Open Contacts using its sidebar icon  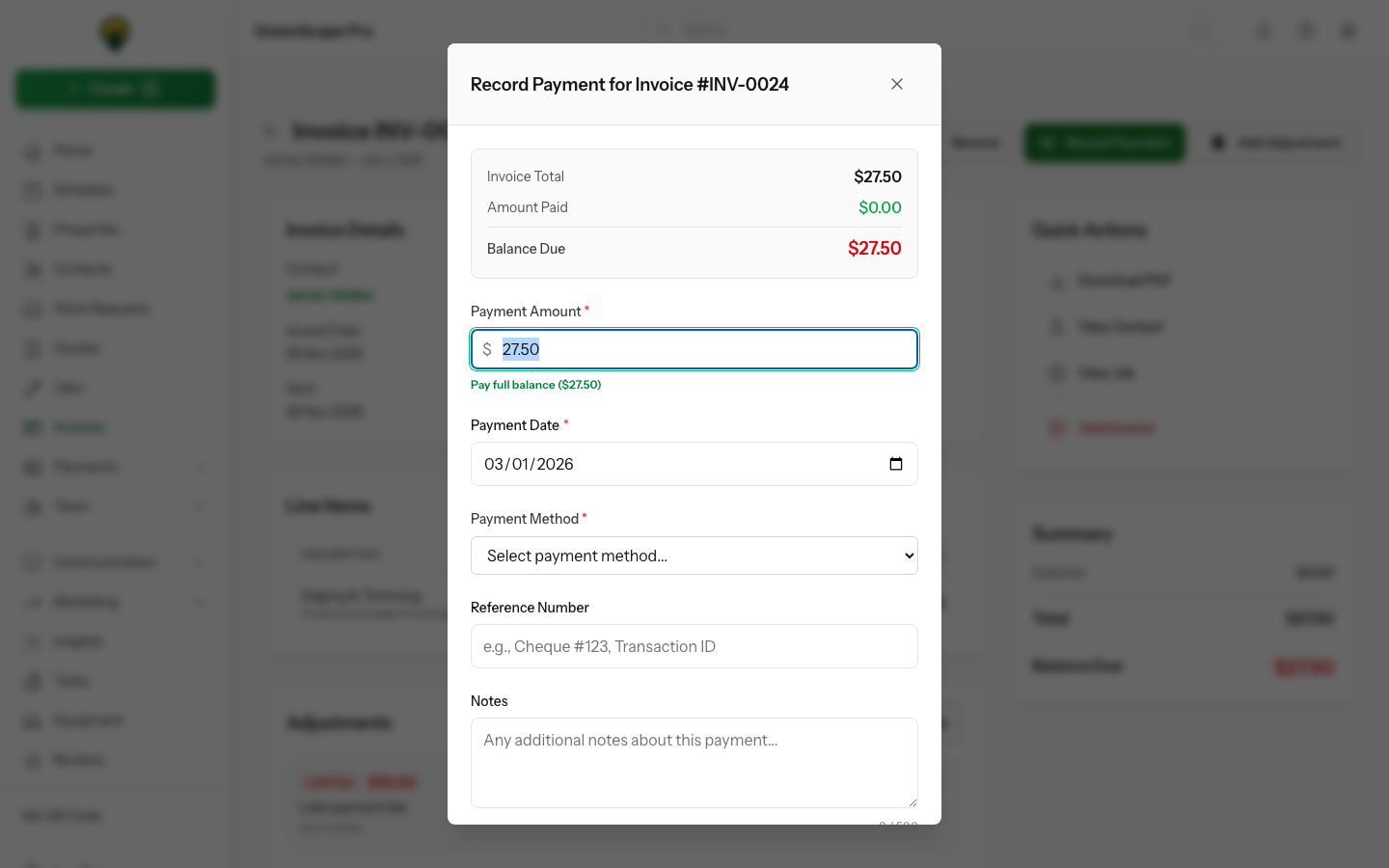[33, 268]
